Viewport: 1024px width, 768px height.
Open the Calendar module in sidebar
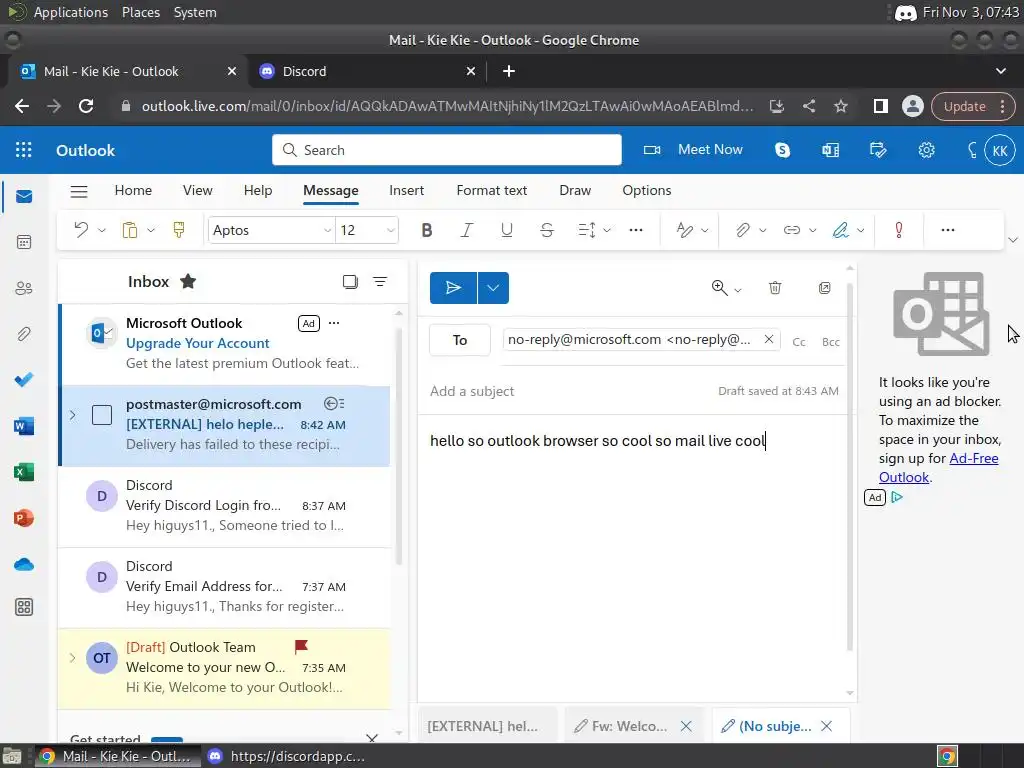[x=24, y=242]
